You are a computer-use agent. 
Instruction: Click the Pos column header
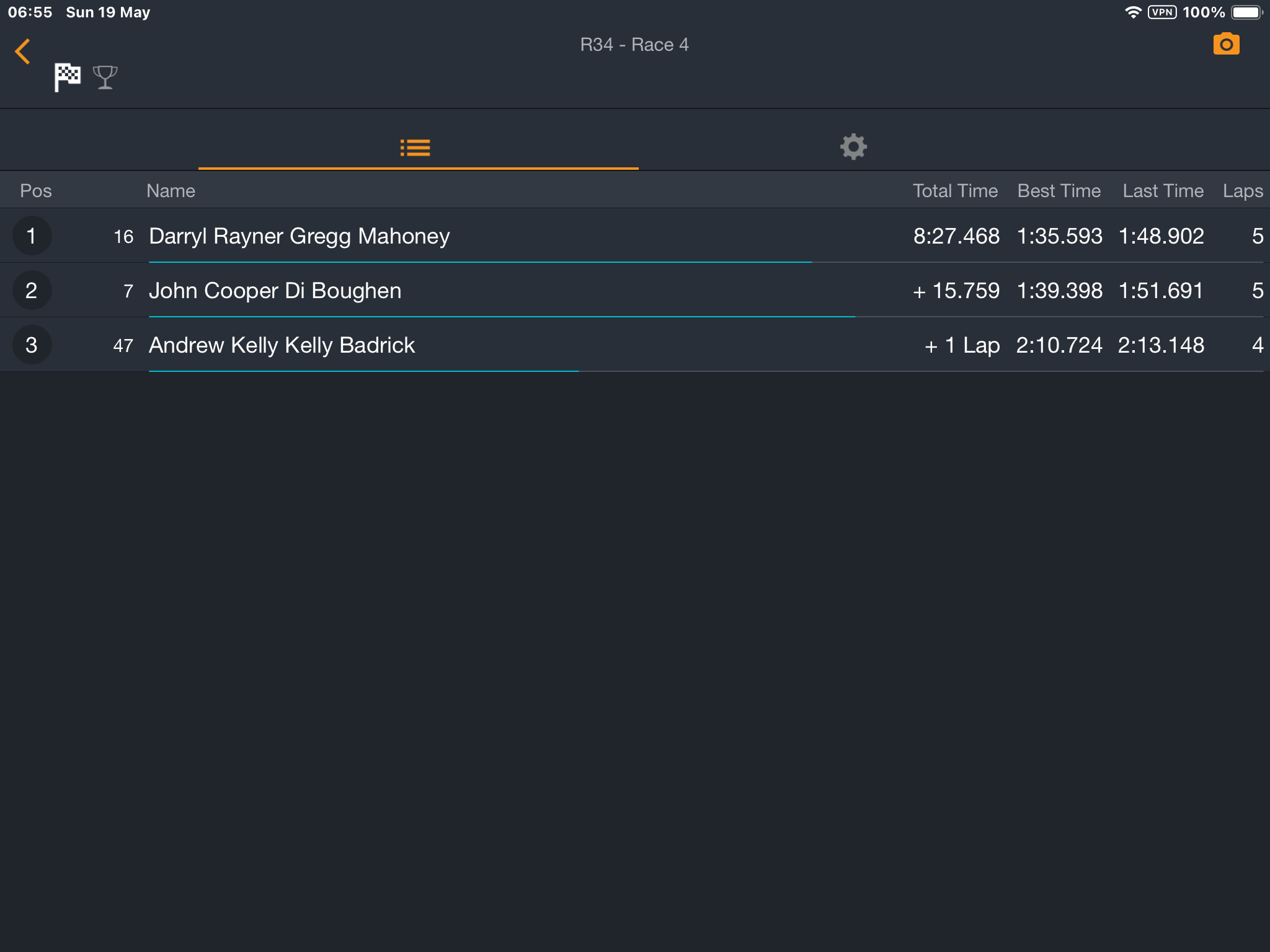click(x=36, y=191)
